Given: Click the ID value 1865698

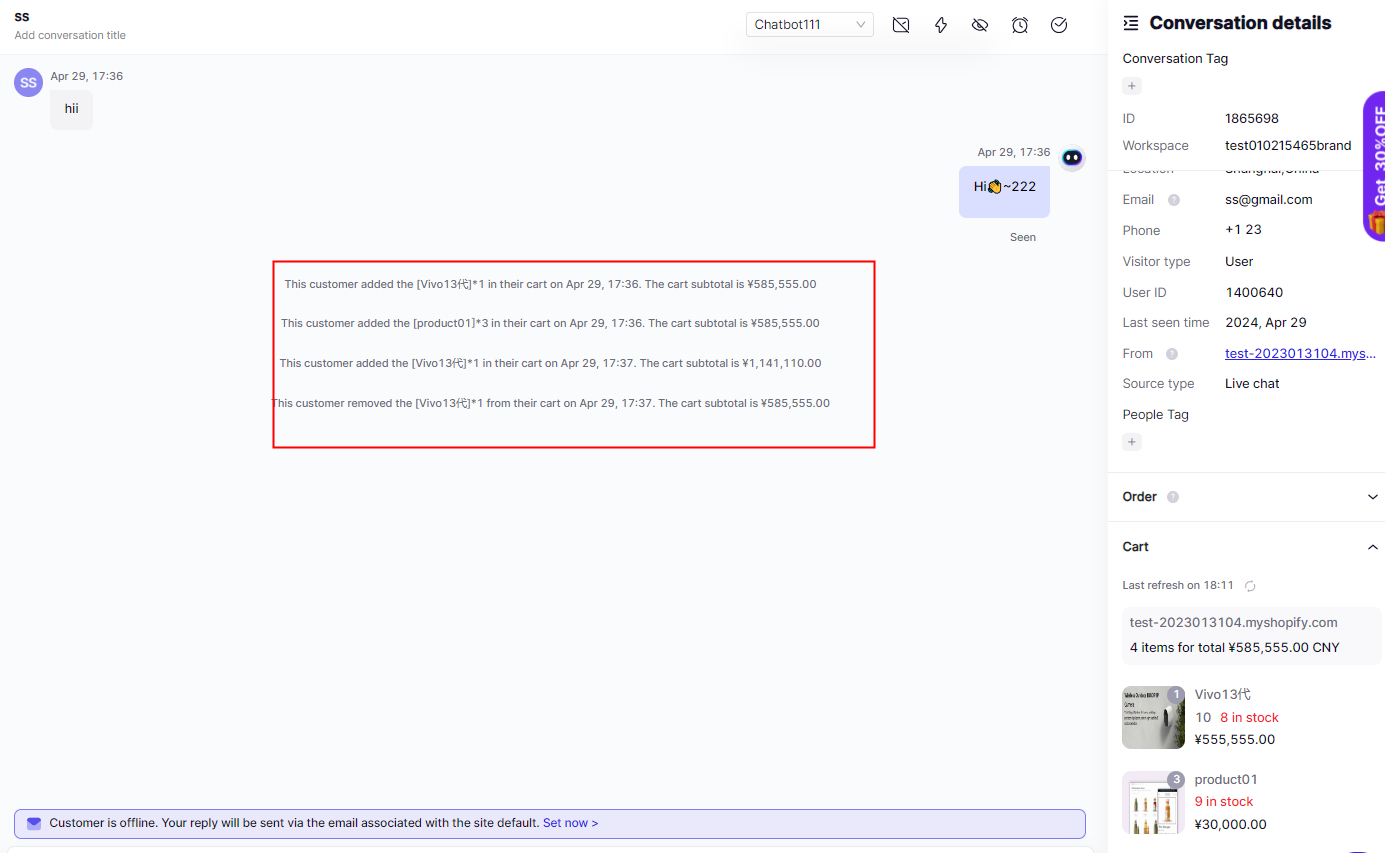Looking at the screenshot, I should (1252, 119).
